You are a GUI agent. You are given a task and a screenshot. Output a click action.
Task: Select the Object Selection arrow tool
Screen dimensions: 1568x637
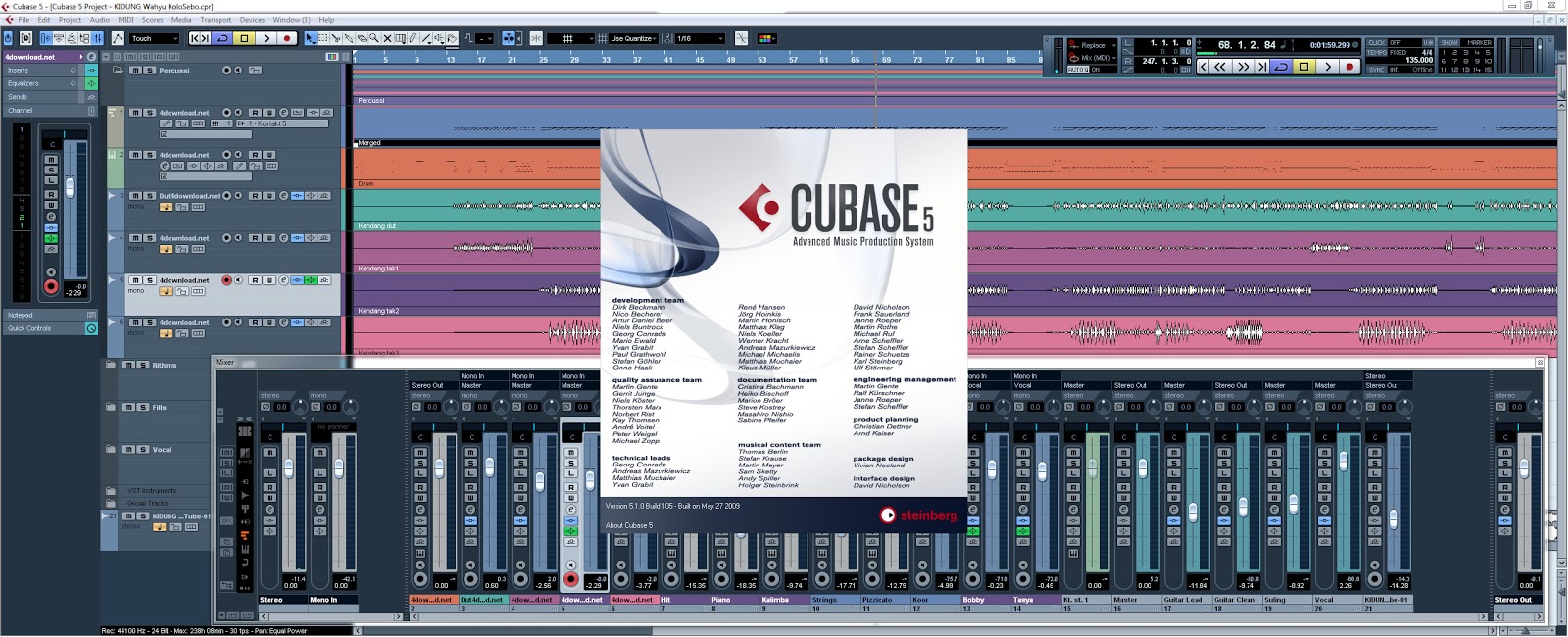click(311, 38)
